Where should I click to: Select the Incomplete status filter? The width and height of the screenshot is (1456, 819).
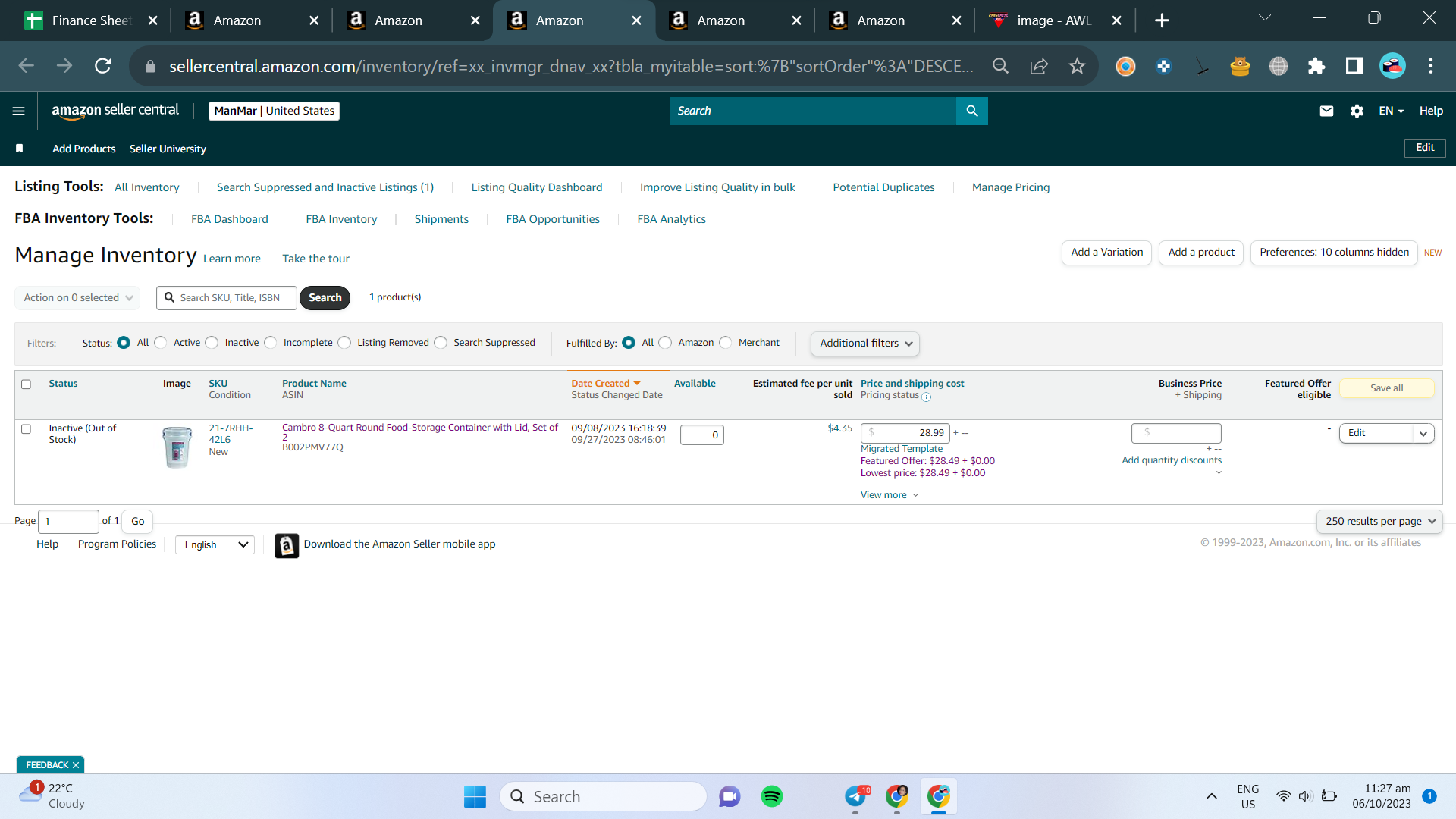271,343
